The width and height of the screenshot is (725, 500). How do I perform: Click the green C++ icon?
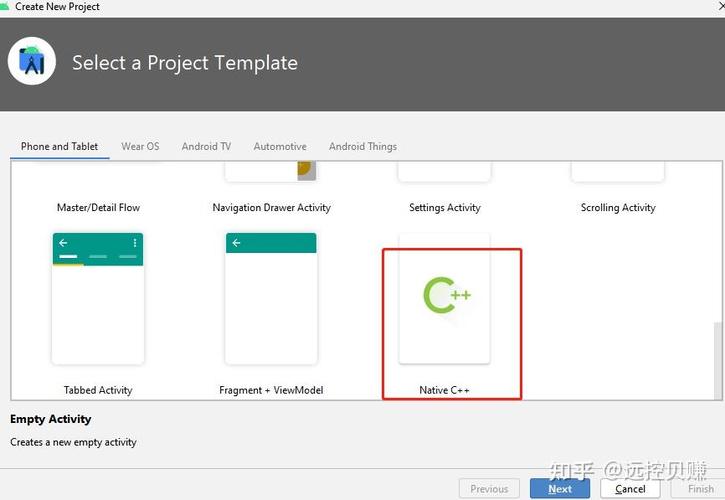click(x=447, y=295)
